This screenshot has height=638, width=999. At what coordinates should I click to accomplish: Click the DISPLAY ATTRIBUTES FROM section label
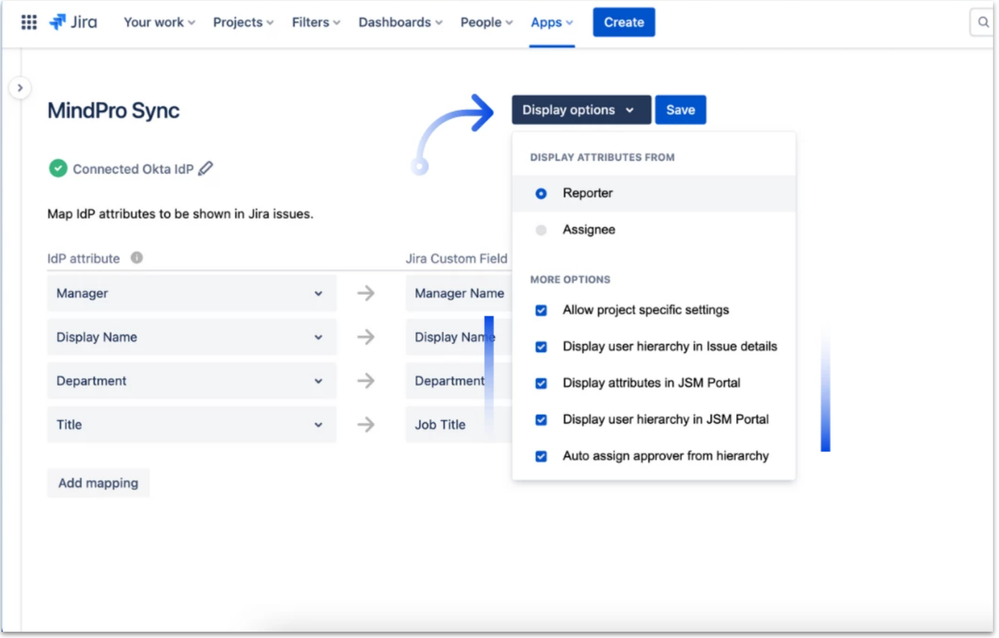tap(602, 157)
